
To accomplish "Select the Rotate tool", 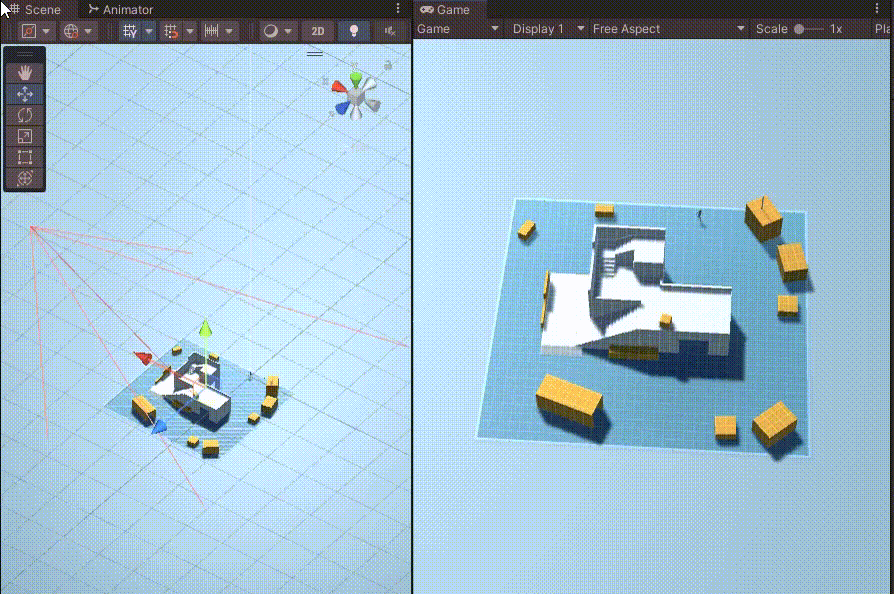I will (25, 115).
